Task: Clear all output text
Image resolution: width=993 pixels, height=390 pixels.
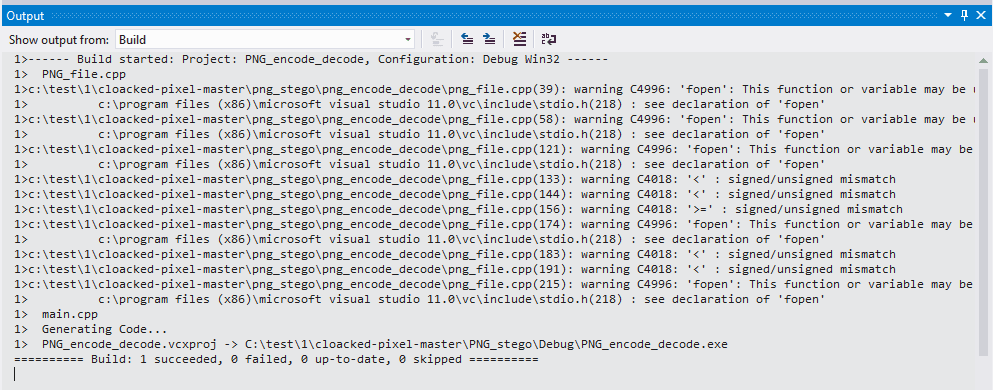Action: point(519,40)
